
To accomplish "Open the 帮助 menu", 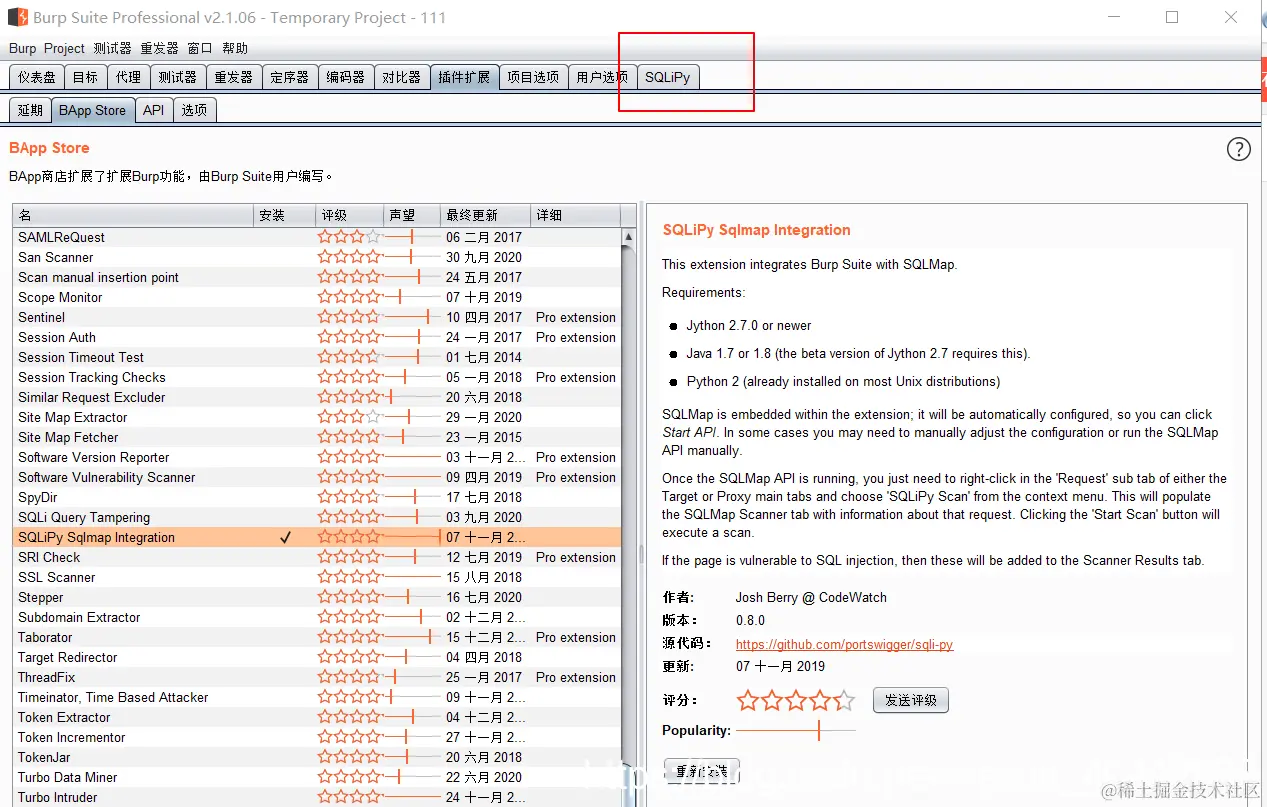I will pyautogui.click(x=235, y=48).
